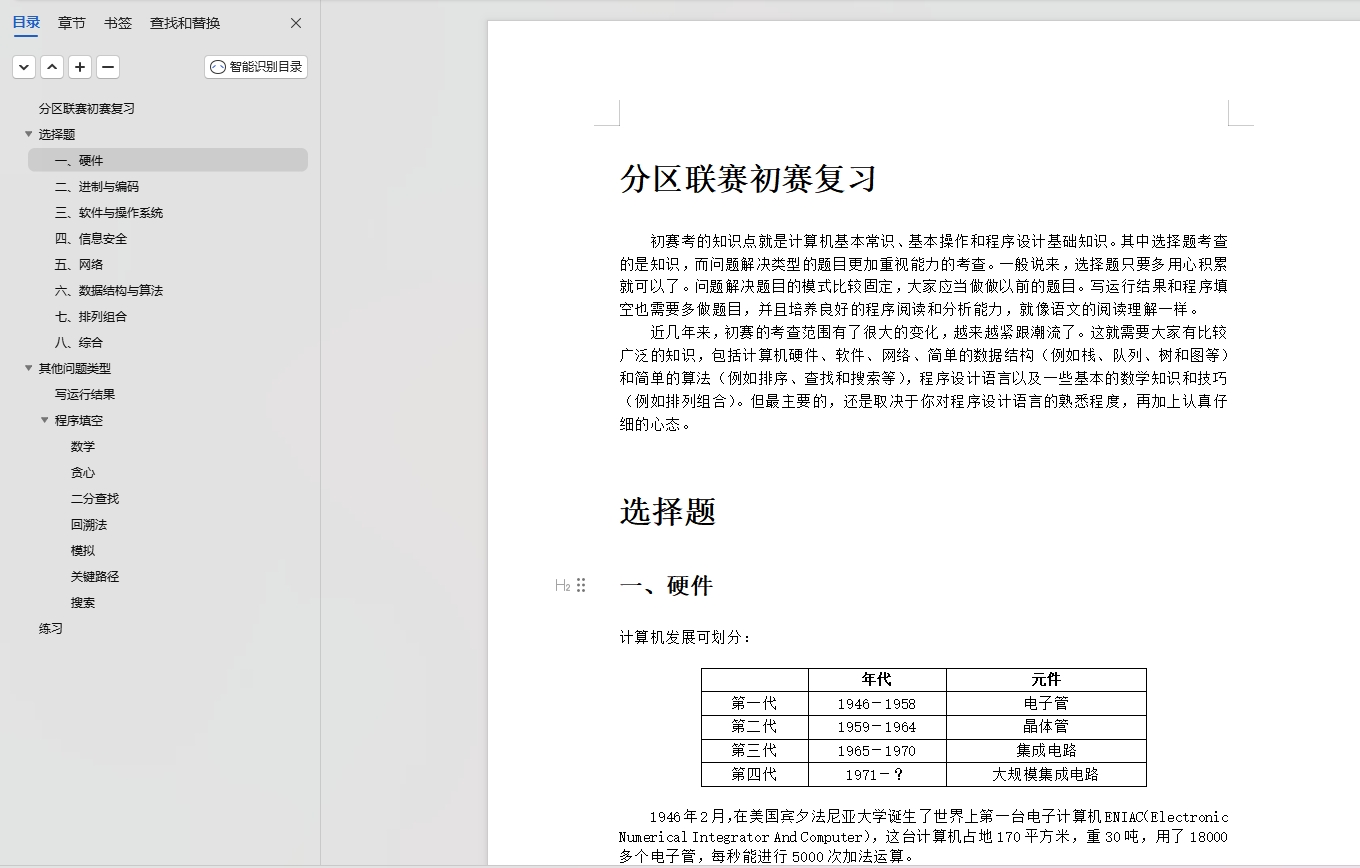This screenshot has width=1360, height=868.
Task: Click the 集成电路 table cell
Action: click(1046, 751)
